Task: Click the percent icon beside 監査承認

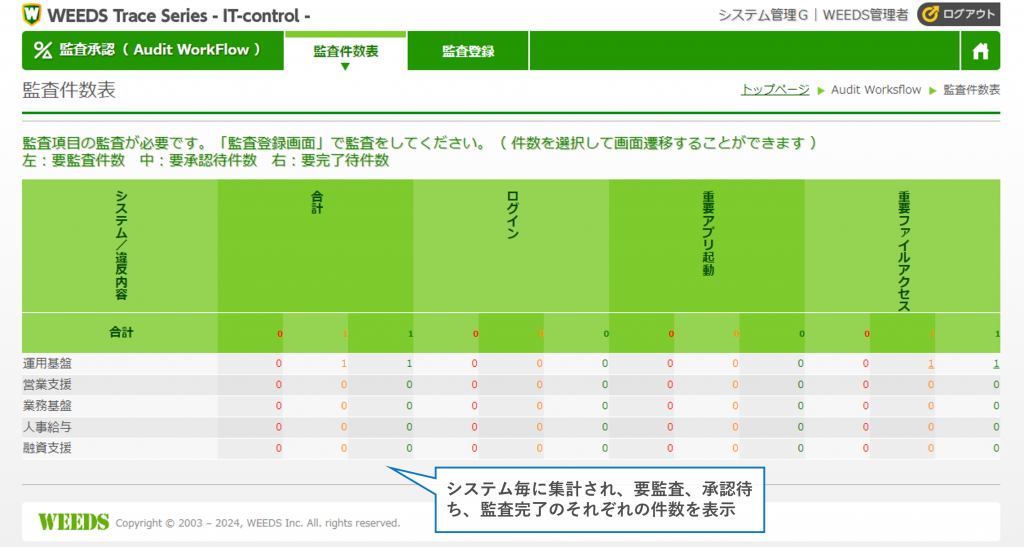Action: (43, 50)
